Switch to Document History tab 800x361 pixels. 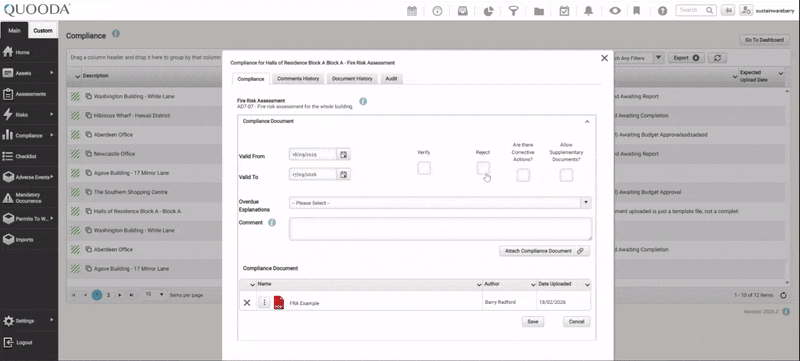[x=352, y=79]
